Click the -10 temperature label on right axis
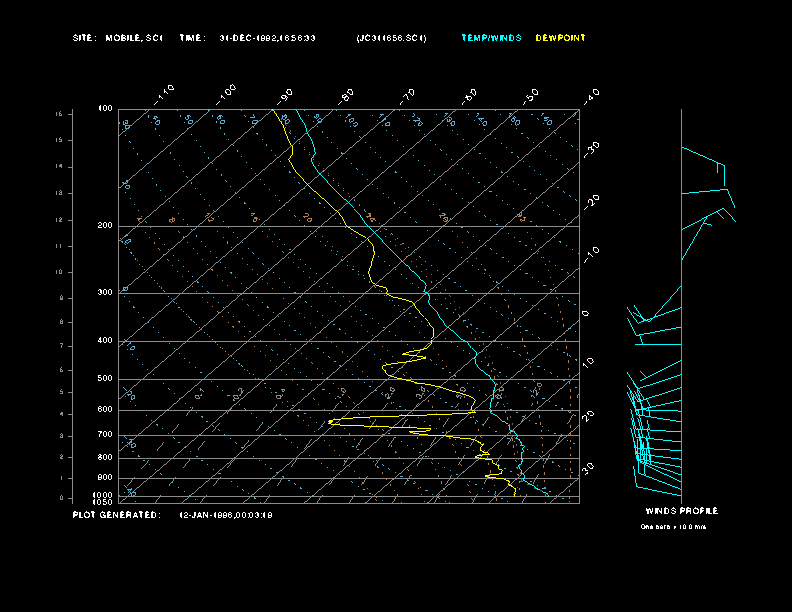 [x=591, y=255]
